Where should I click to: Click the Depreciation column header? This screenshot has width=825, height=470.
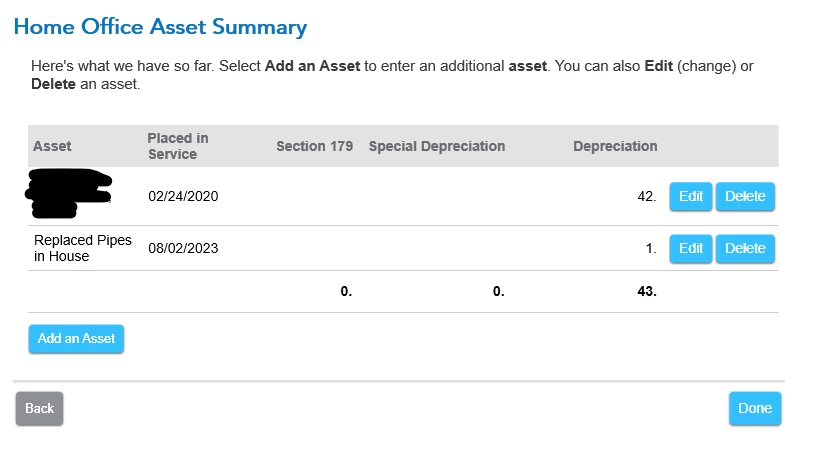(x=615, y=146)
